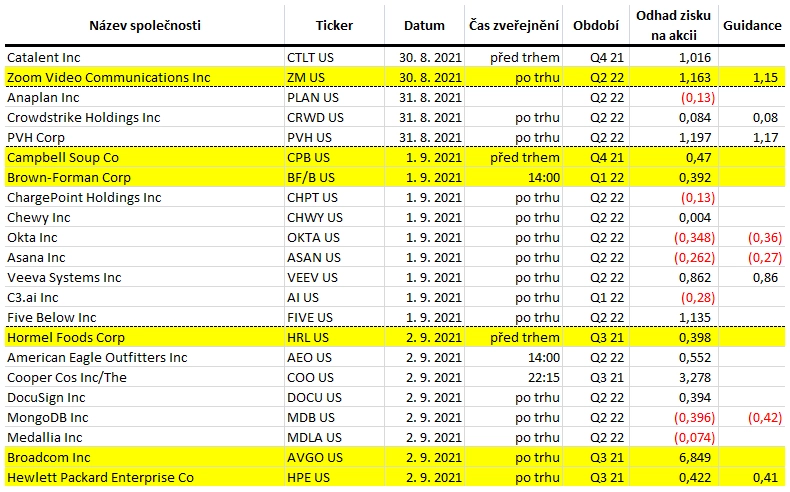
Task: Click ticker 'ASAN US'
Action: (314, 258)
